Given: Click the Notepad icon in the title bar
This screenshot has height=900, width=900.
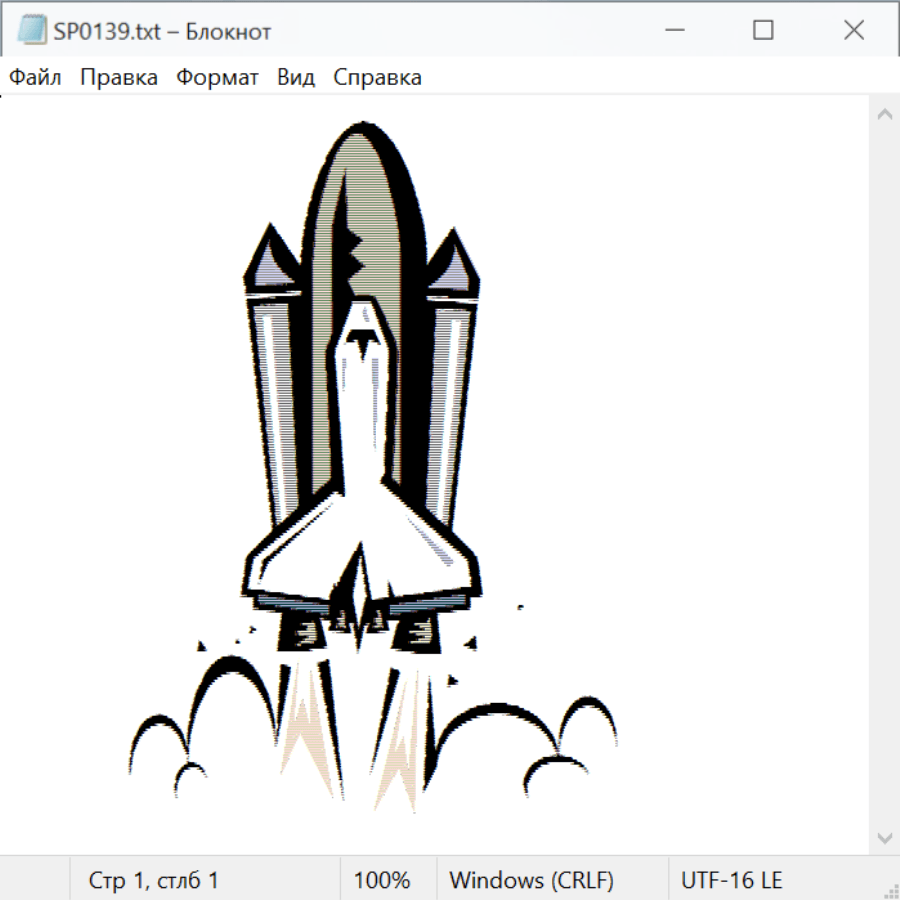Looking at the screenshot, I should point(32,31).
